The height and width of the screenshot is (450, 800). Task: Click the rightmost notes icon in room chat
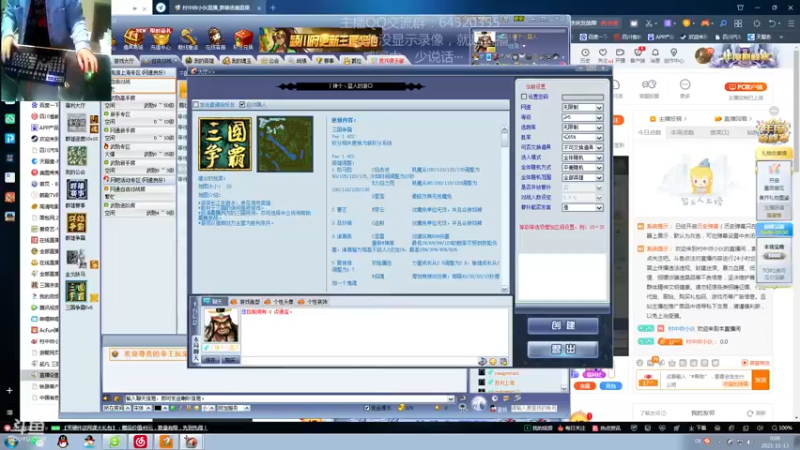[504, 361]
